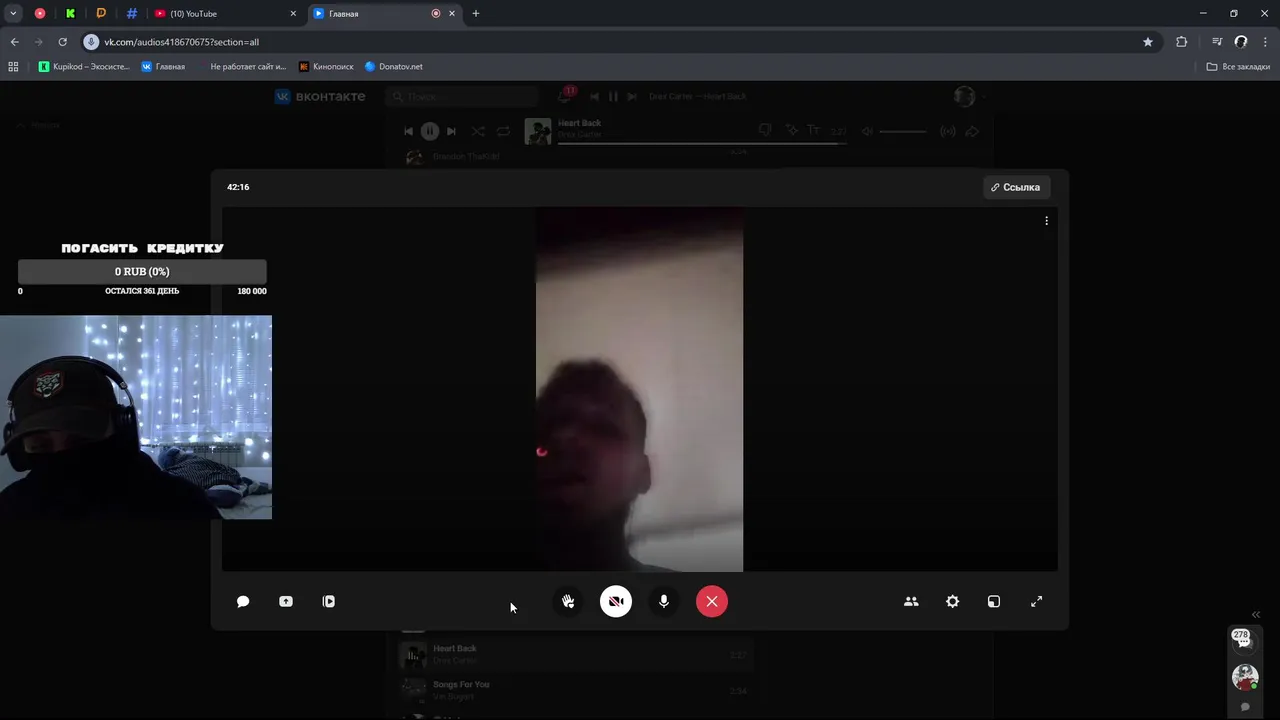
Task: Minimize call to picture-in-picture icon
Action: click(994, 601)
